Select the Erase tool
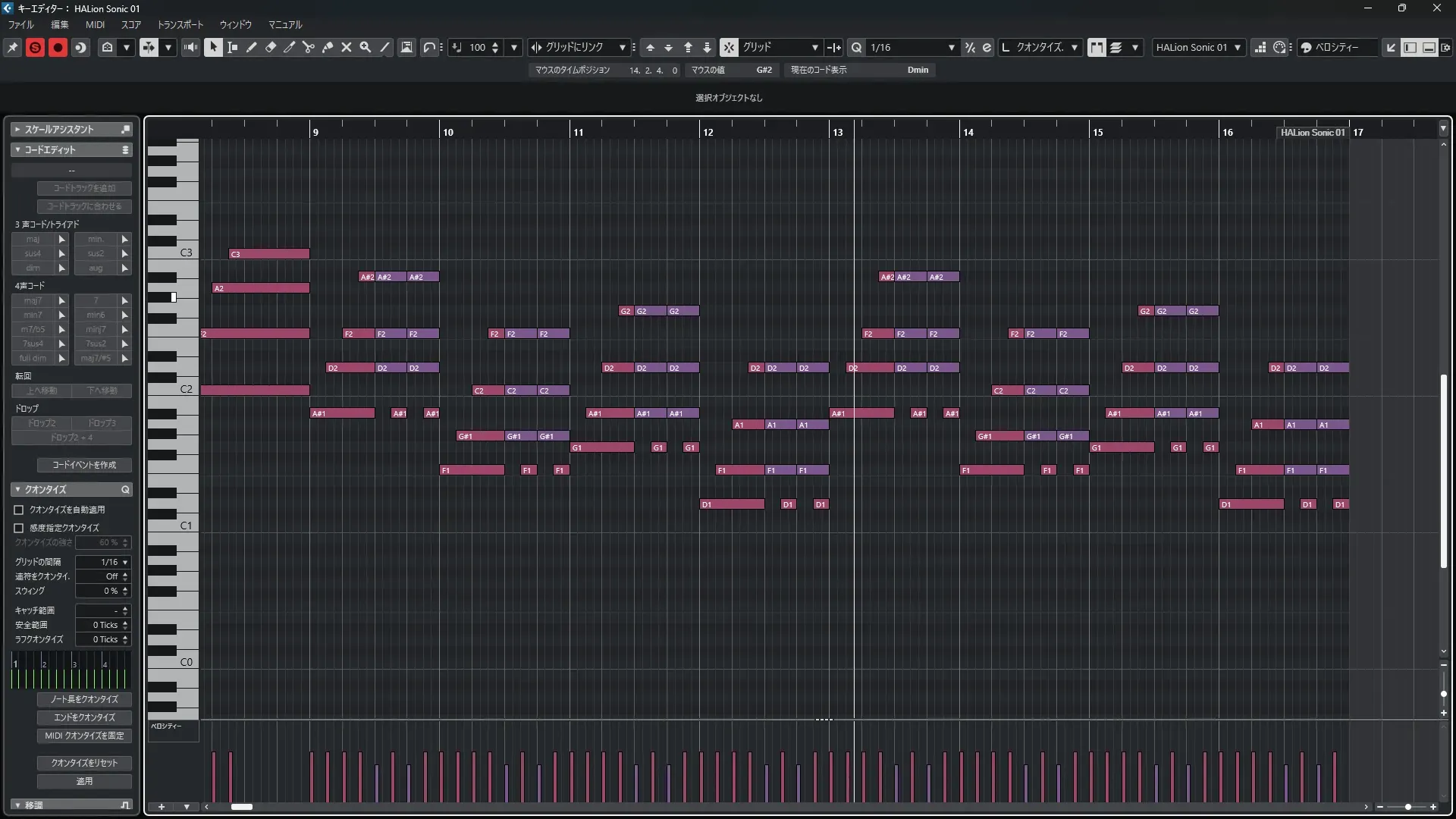The height and width of the screenshot is (819, 1456). (x=271, y=47)
